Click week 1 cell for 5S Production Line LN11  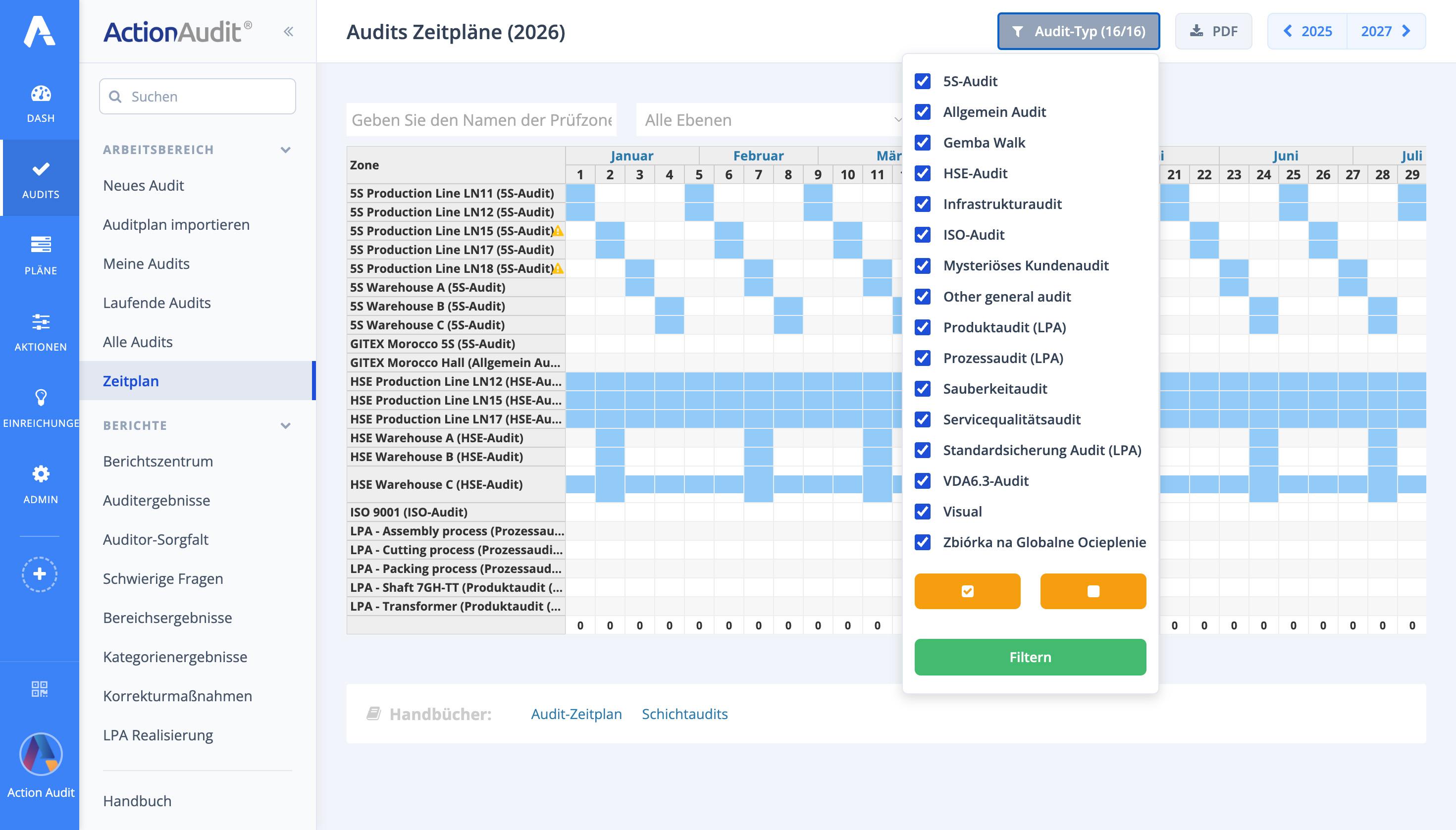click(x=580, y=193)
